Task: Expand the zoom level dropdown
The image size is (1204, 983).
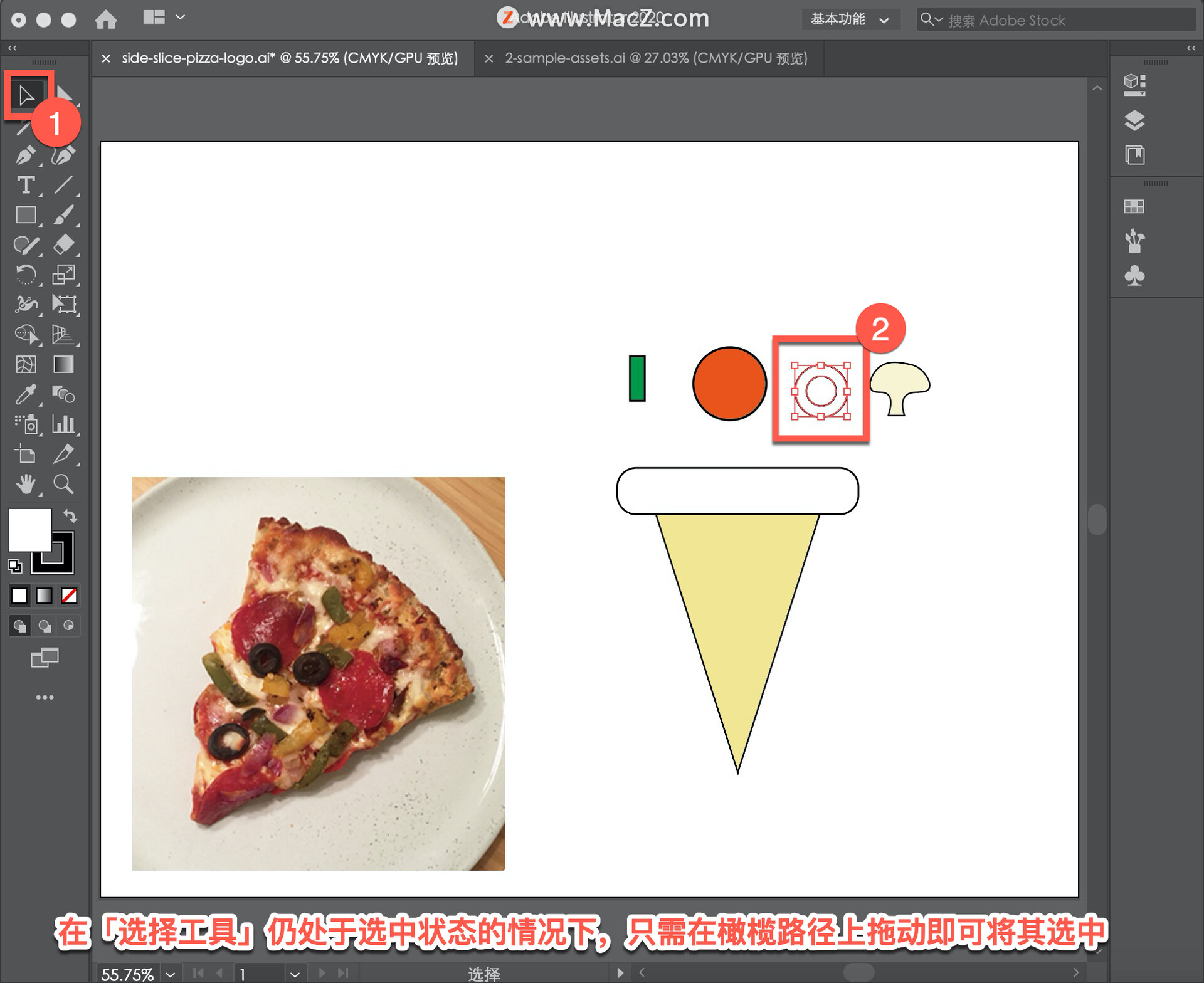Action: pyautogui.click(x=170, y=974)
